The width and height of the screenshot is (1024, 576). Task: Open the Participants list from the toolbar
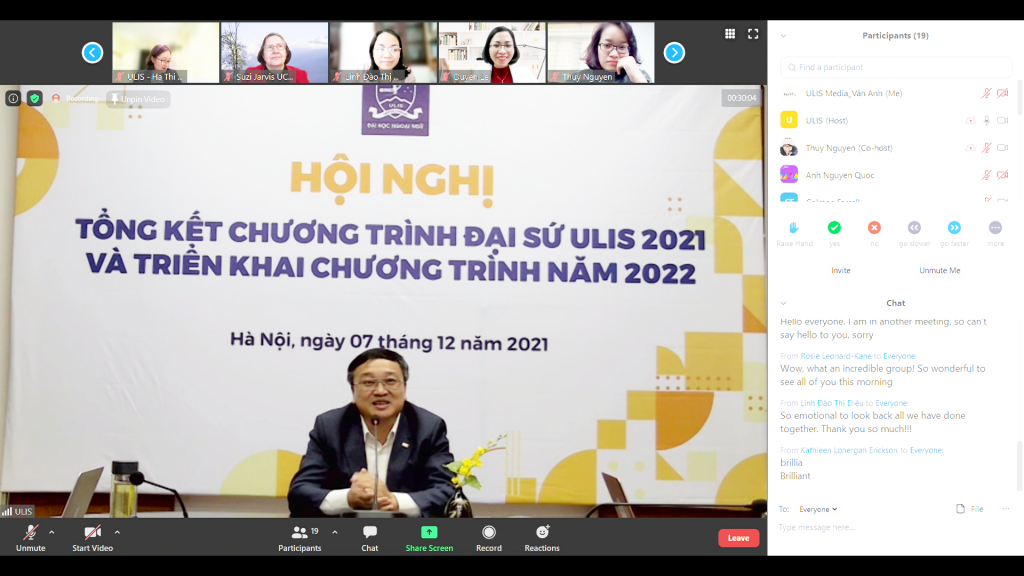[300, 538]
